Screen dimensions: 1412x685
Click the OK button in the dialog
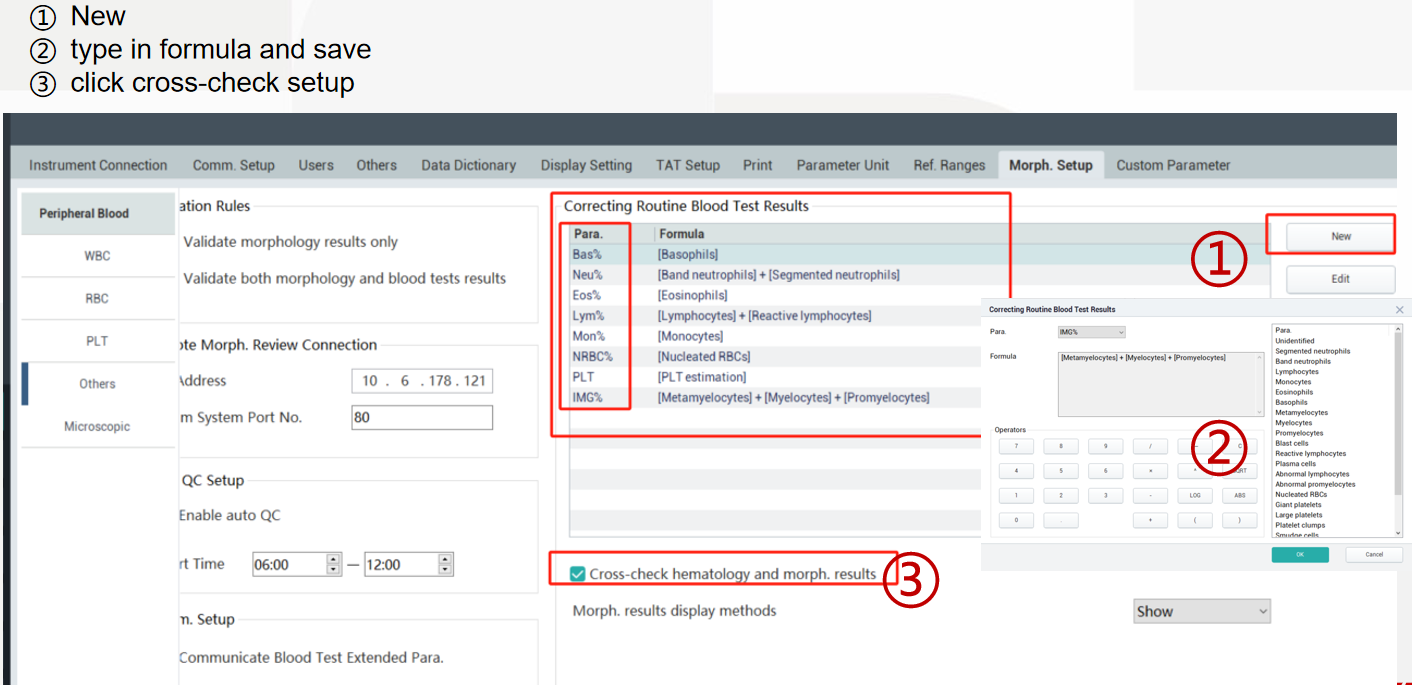click(1300, 554)
